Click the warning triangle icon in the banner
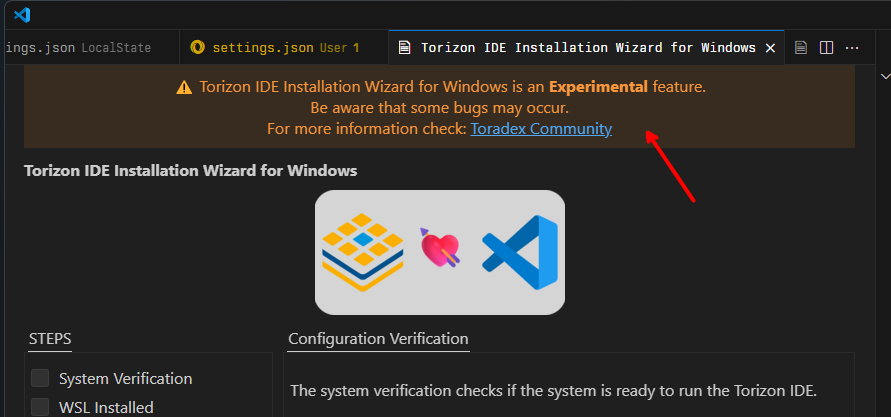Image resolution: width=891 pixels, height=417 pixels. (183, 87)
